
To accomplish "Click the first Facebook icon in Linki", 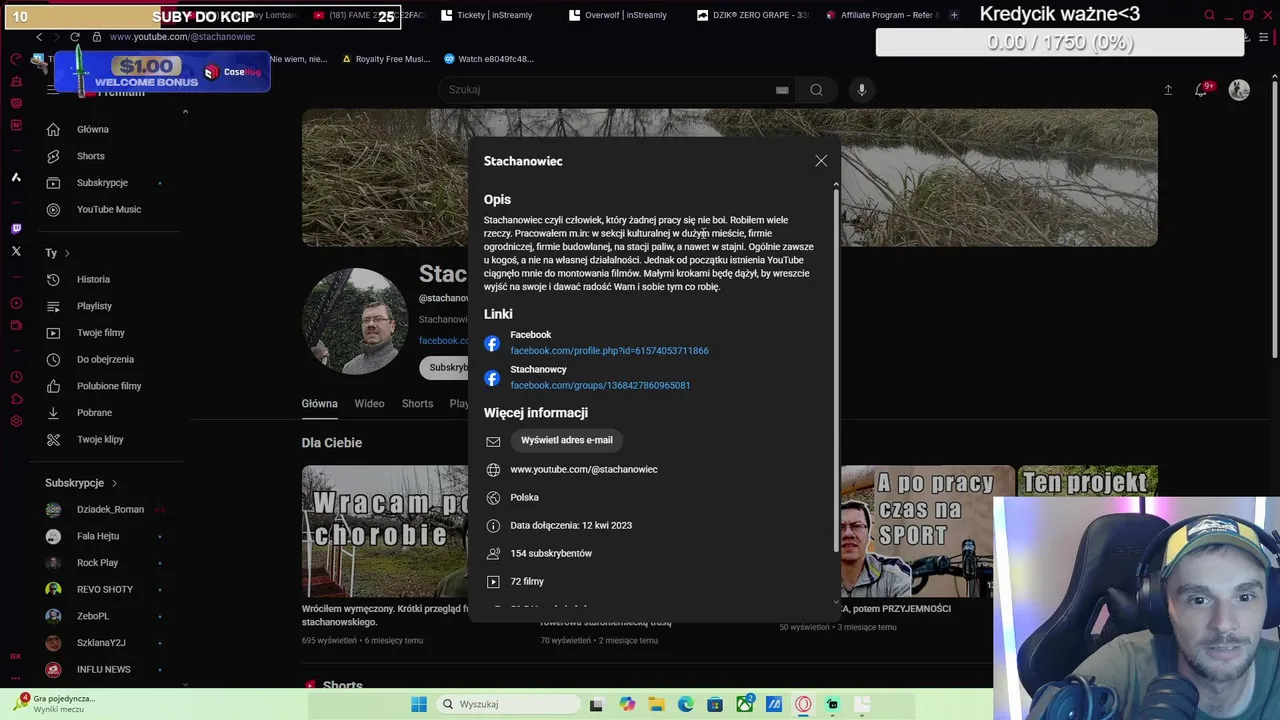I will (x=492, y=343).
